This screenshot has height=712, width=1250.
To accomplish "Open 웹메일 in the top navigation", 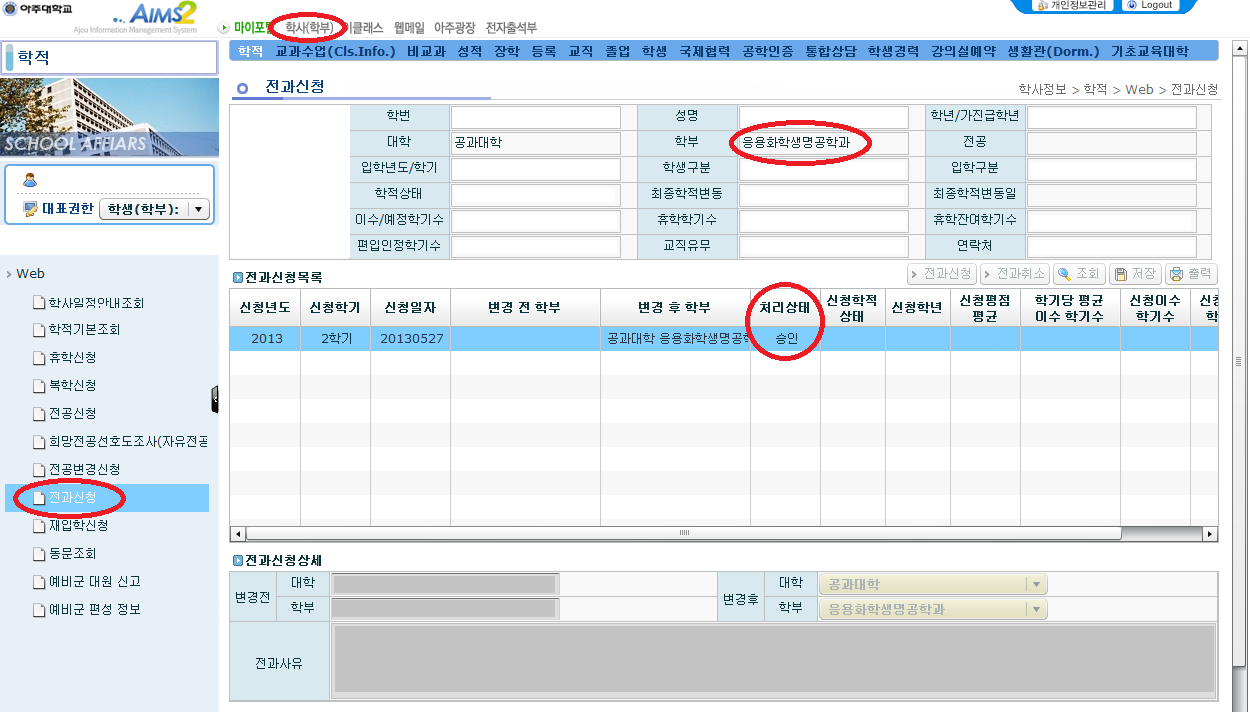I will pyautogui.click(x=409, y=28).
